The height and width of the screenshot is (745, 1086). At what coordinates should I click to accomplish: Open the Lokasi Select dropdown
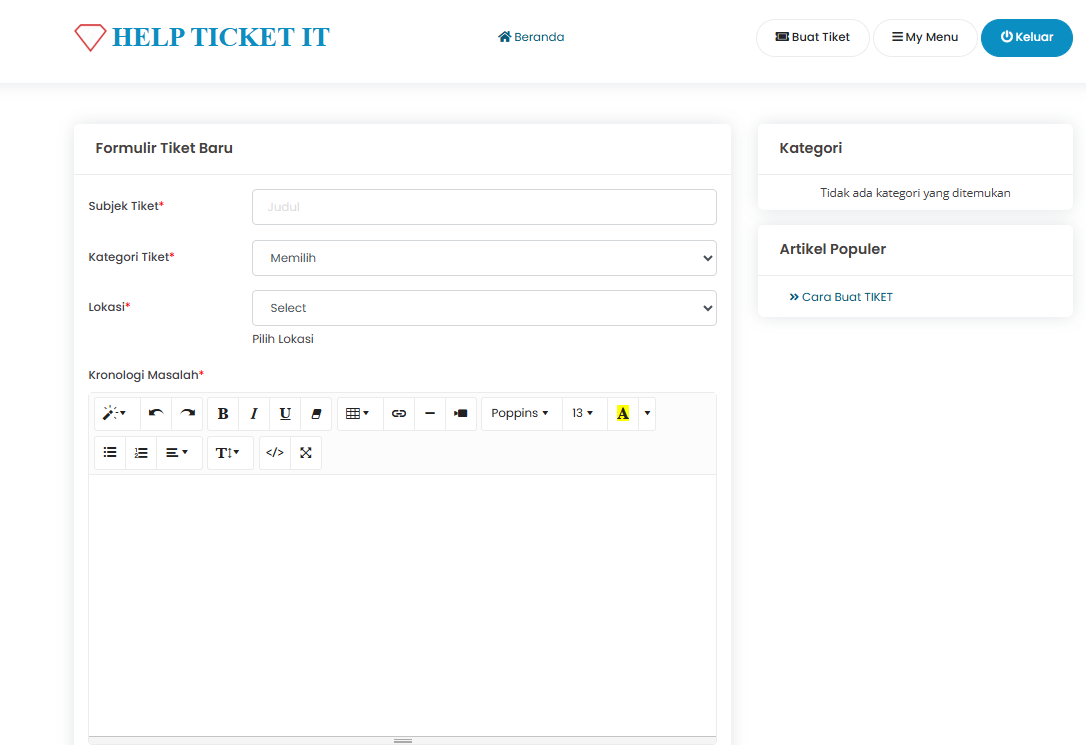tap(484, 308)
